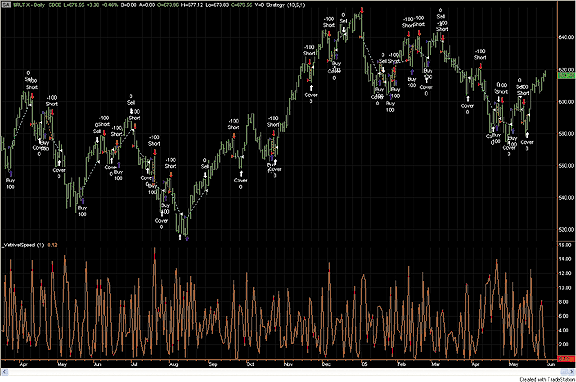Click the _VatevelSpeed (1) indicator label
The height and width of the screenshot is (382, 576).
coord(24,245)
